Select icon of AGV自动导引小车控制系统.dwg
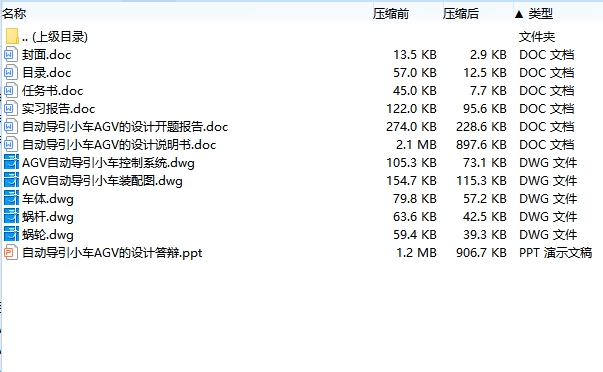This screenshot has height=372, width=603. [x=11, y=162]
